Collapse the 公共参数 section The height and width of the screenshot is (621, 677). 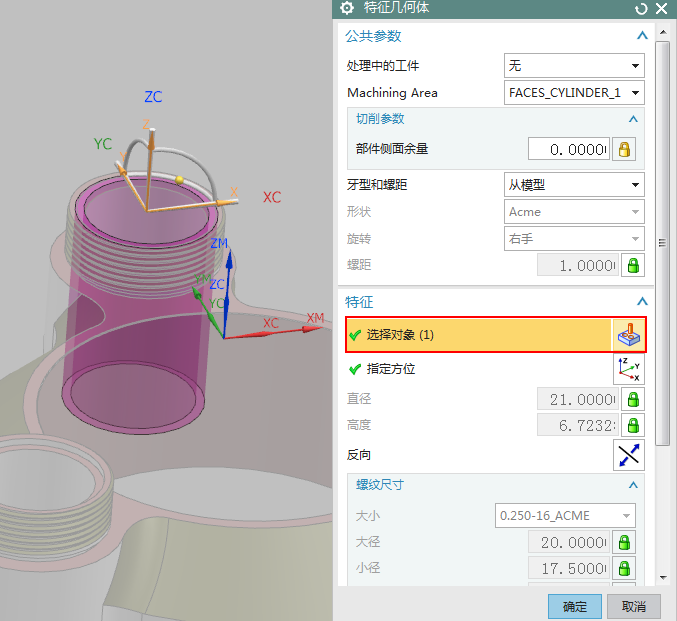(x=642, y=36)
